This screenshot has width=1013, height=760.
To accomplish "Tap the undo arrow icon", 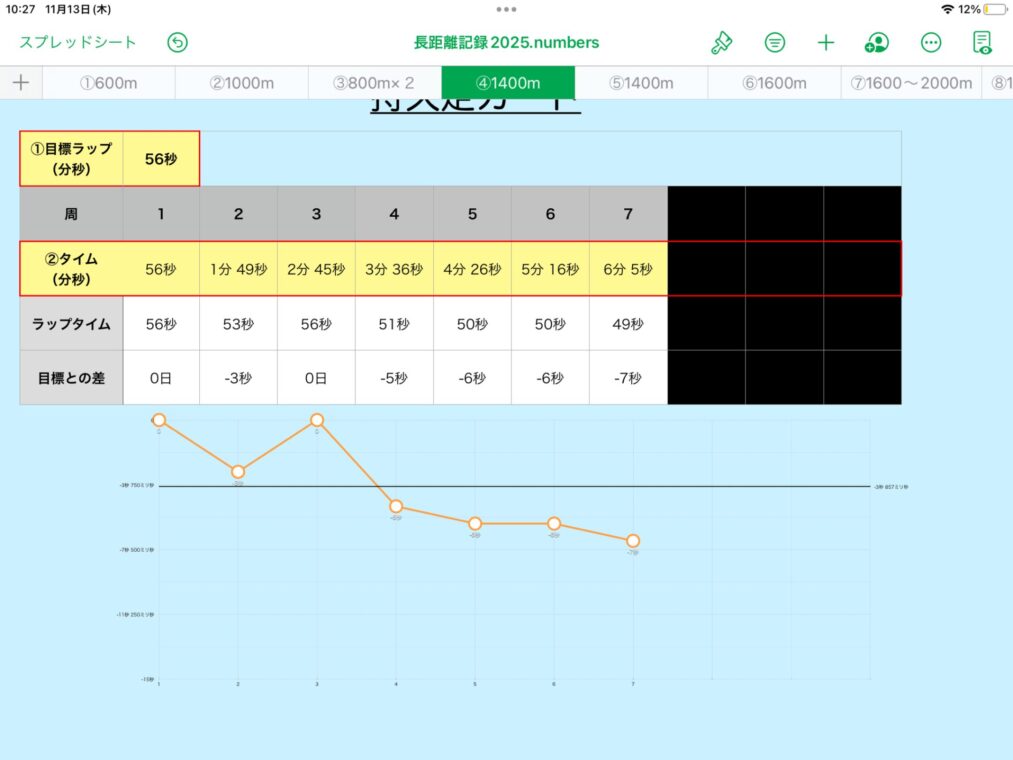I will [178, 43].
